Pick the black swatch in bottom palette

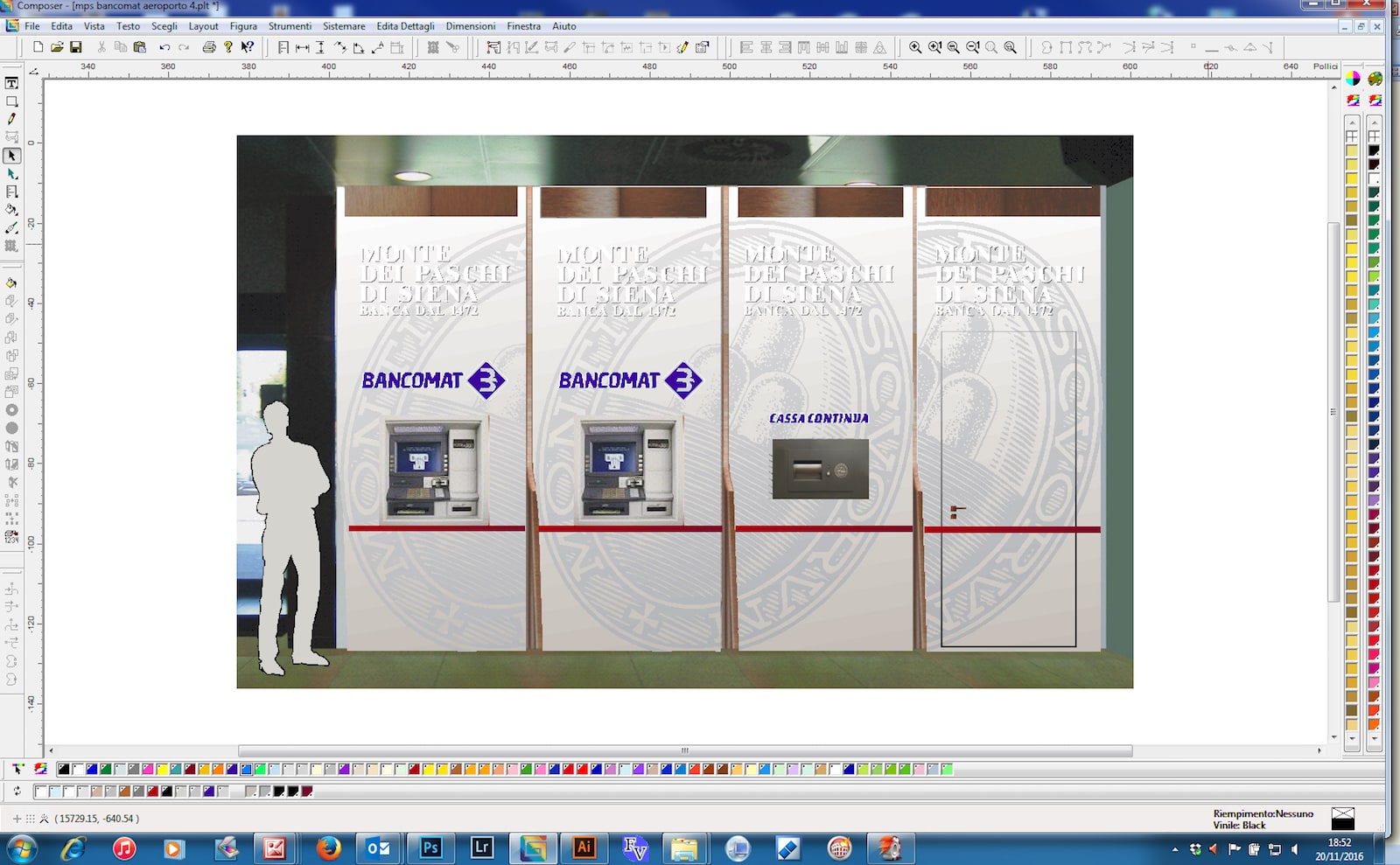click(63, 770)
